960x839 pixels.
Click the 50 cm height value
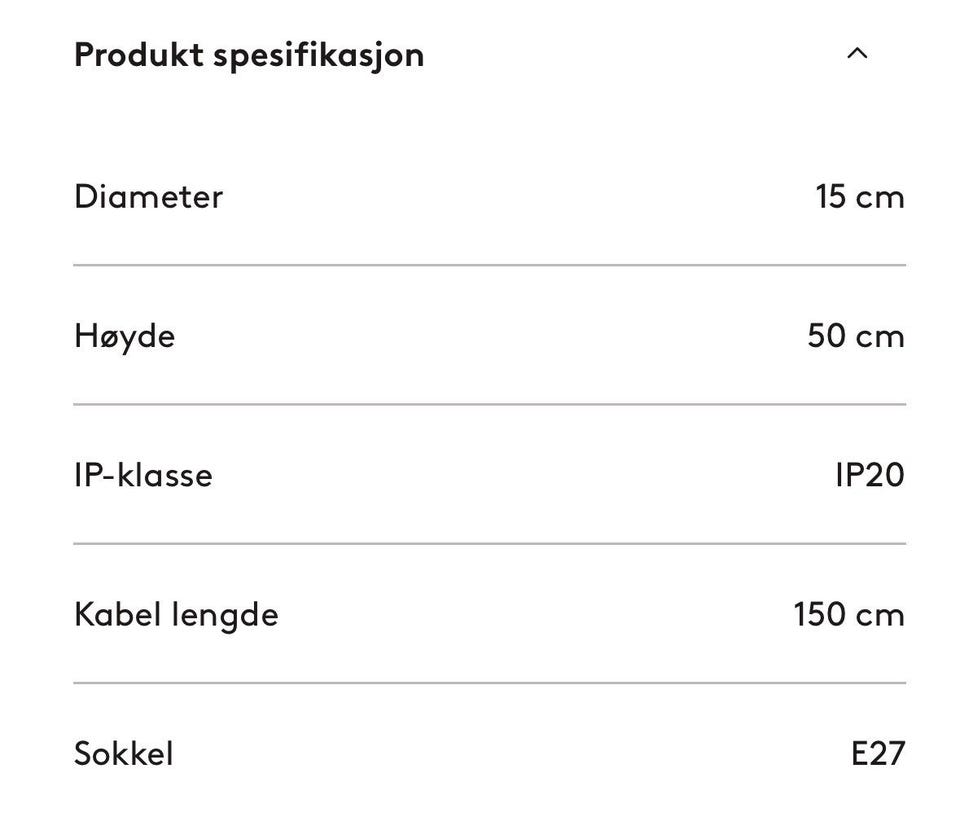[x=855, y=336]
